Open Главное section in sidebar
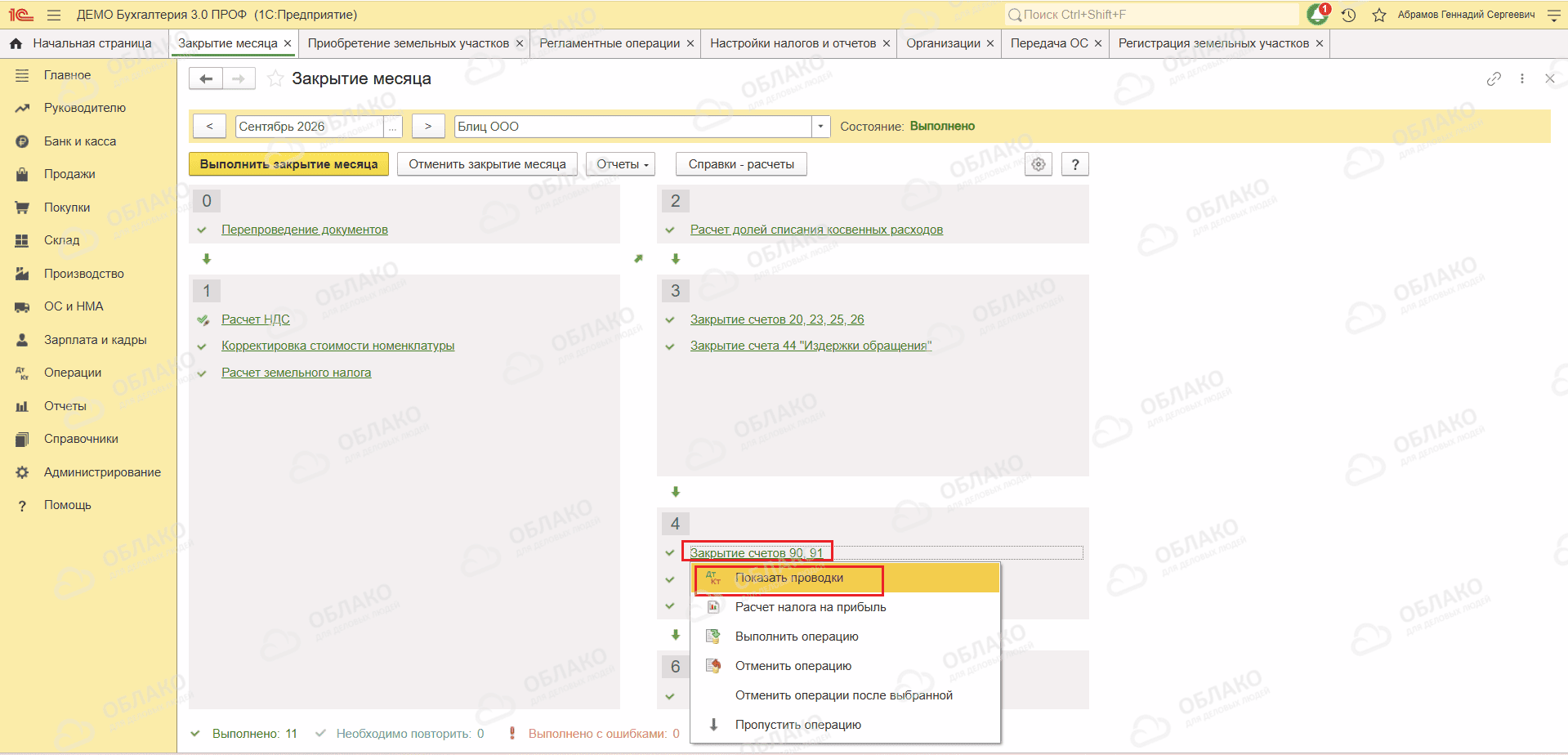This screenshot has width=1568, height=755. click(x=67, y=75)
